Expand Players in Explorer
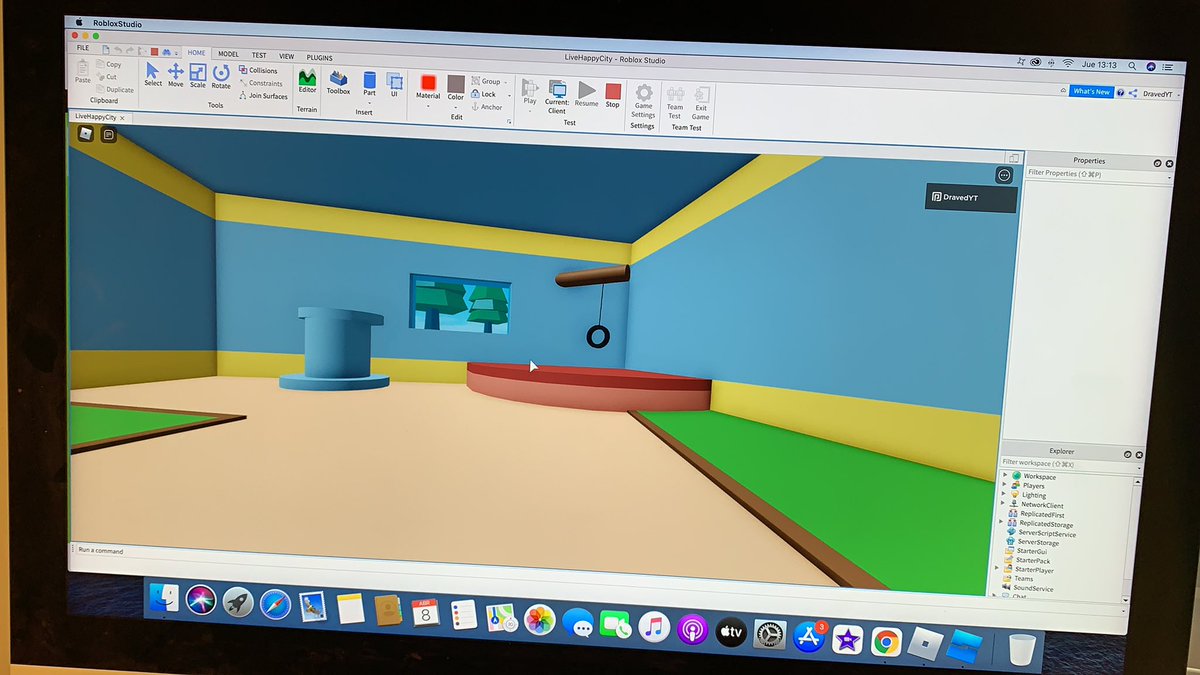1200x675 pixels. (x=1003, y=485)
